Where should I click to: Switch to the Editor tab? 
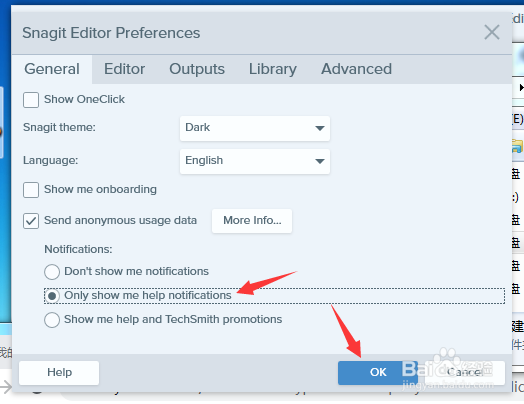[x=124, y=69]
